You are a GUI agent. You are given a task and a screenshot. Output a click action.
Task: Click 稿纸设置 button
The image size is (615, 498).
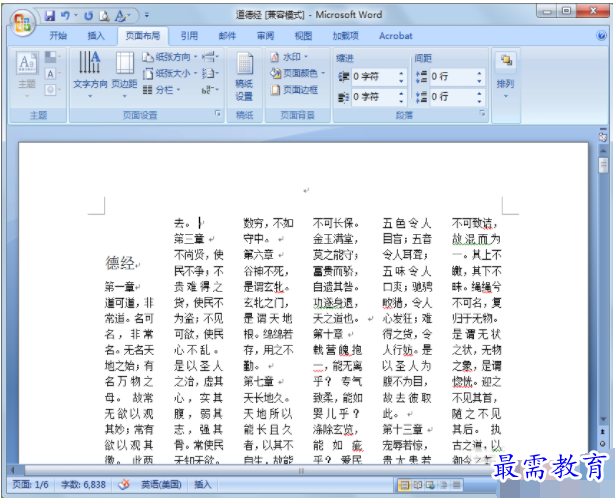[x=244, y=76]
